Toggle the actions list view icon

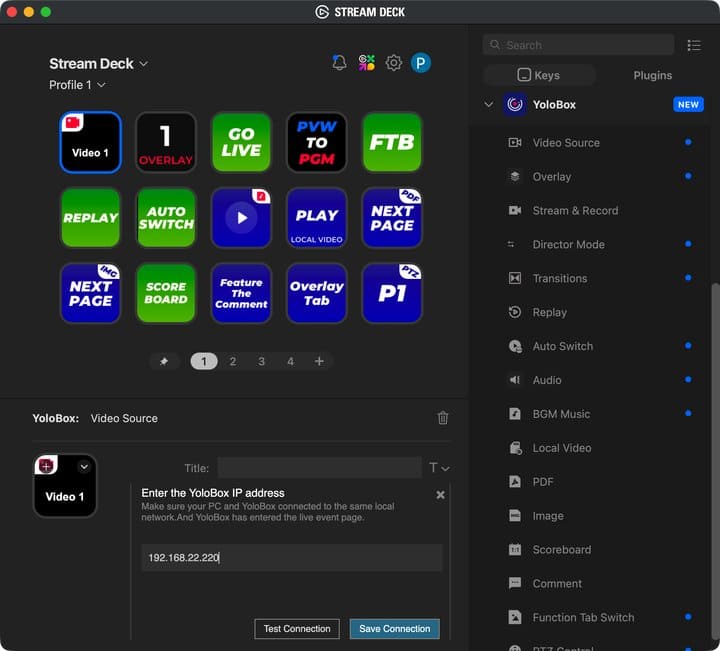[x=694, y=45]
